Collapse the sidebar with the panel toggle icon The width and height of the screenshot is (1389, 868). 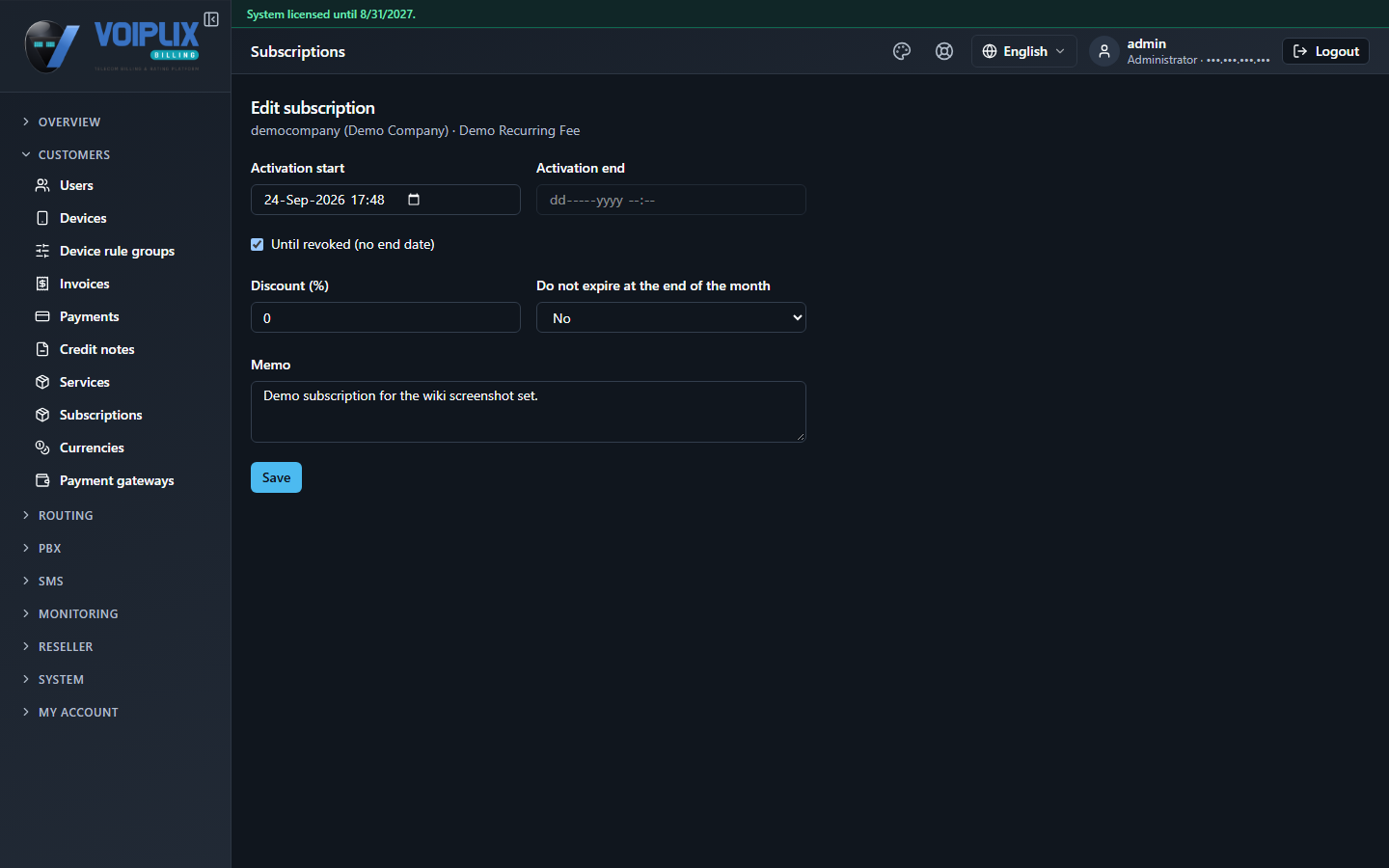(211, 19)
